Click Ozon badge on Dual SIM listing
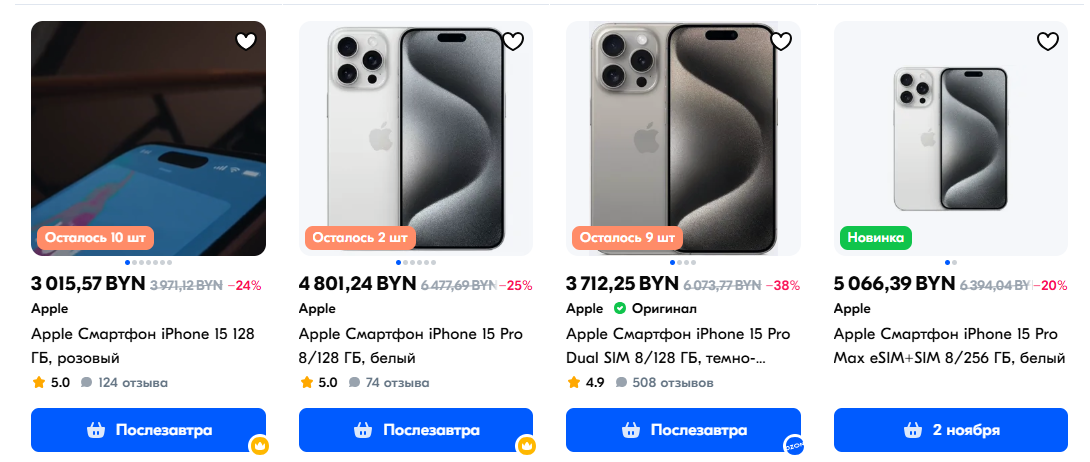The image size is (1090, 462). [793, 445]
